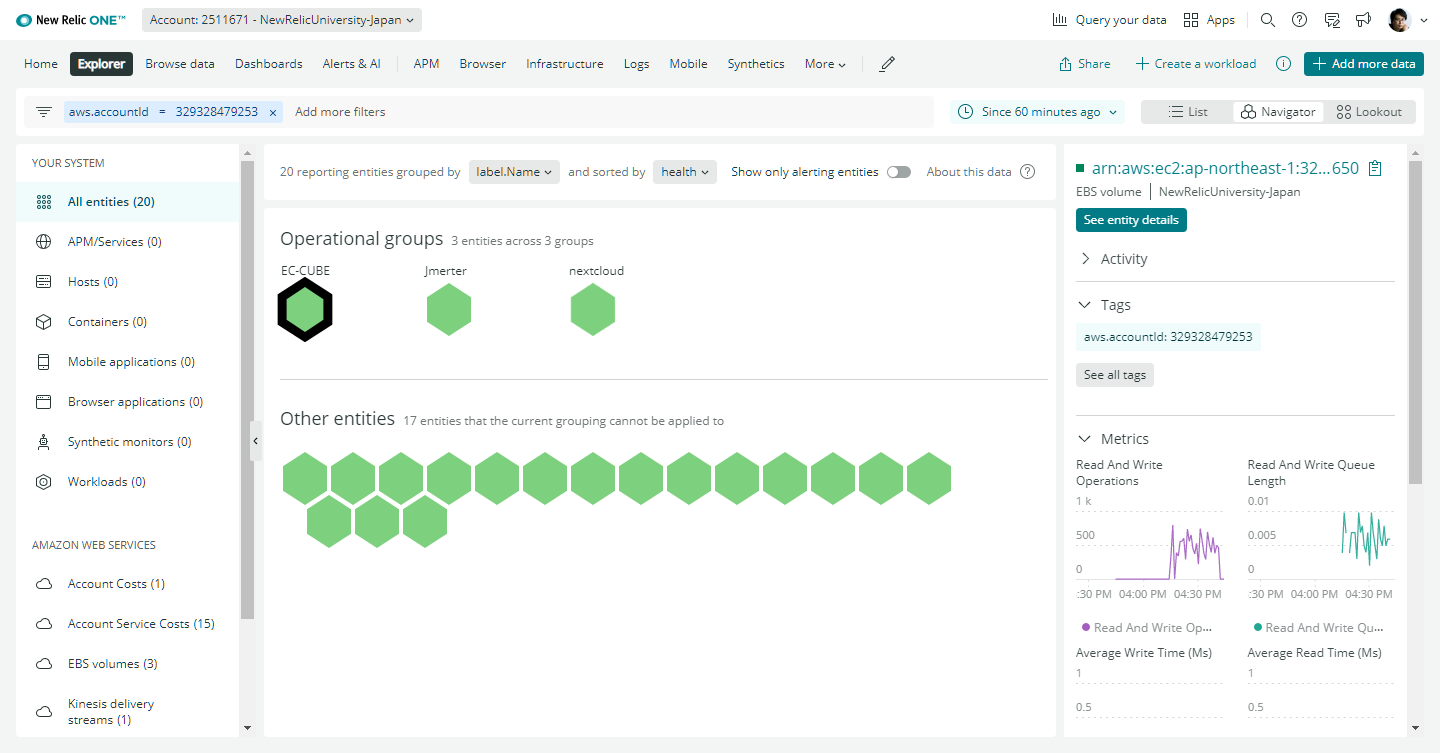Click the About this data help icon
This screenshot has width=1440, height=753.
(x=1027, y=172)
